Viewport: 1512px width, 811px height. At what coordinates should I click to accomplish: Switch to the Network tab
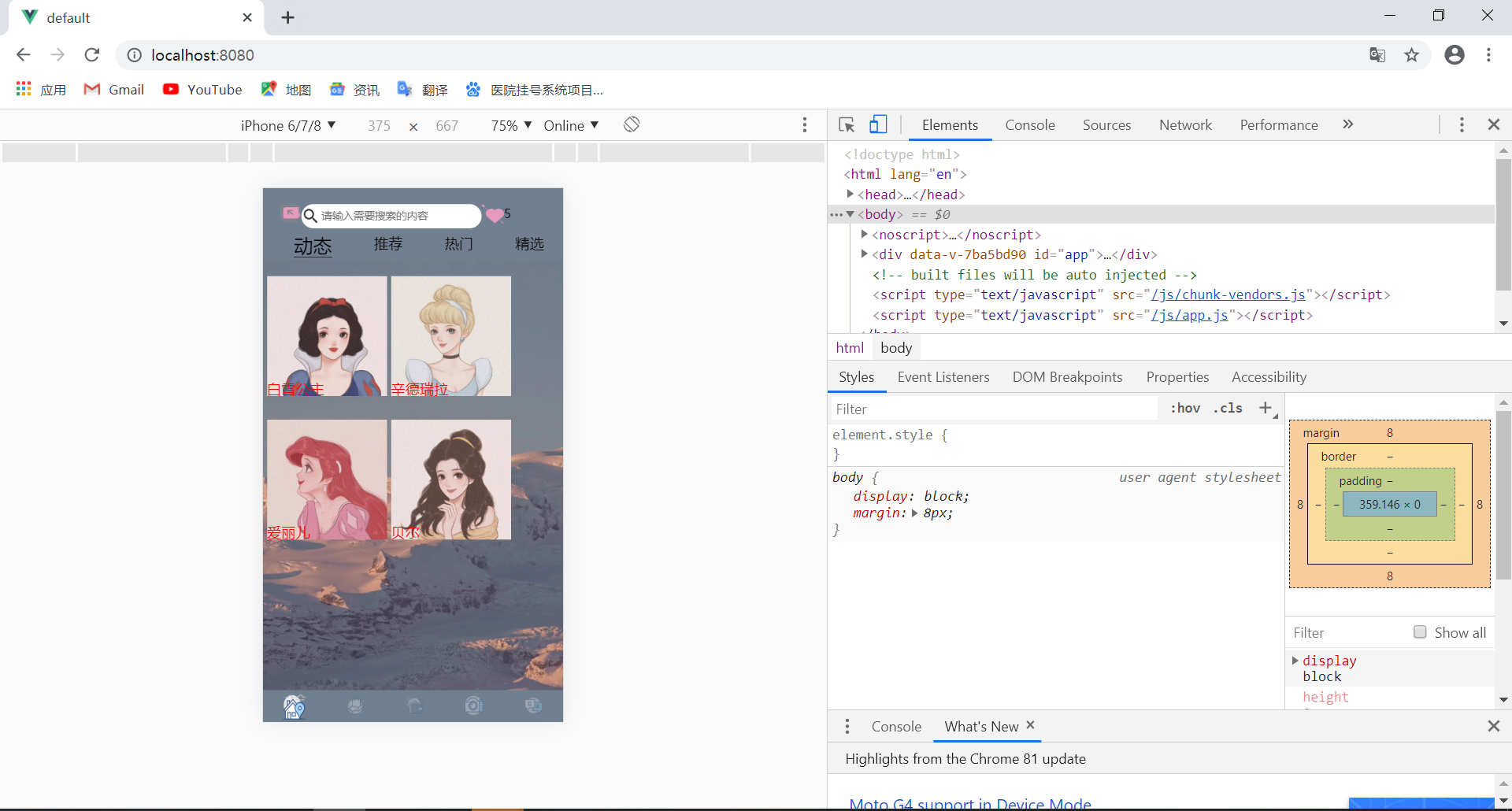1185,125
